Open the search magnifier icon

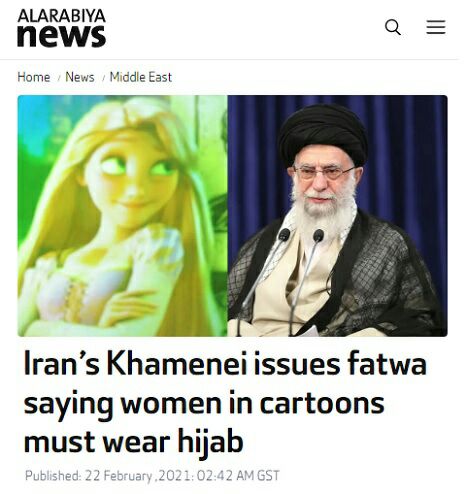pos(393,27)
